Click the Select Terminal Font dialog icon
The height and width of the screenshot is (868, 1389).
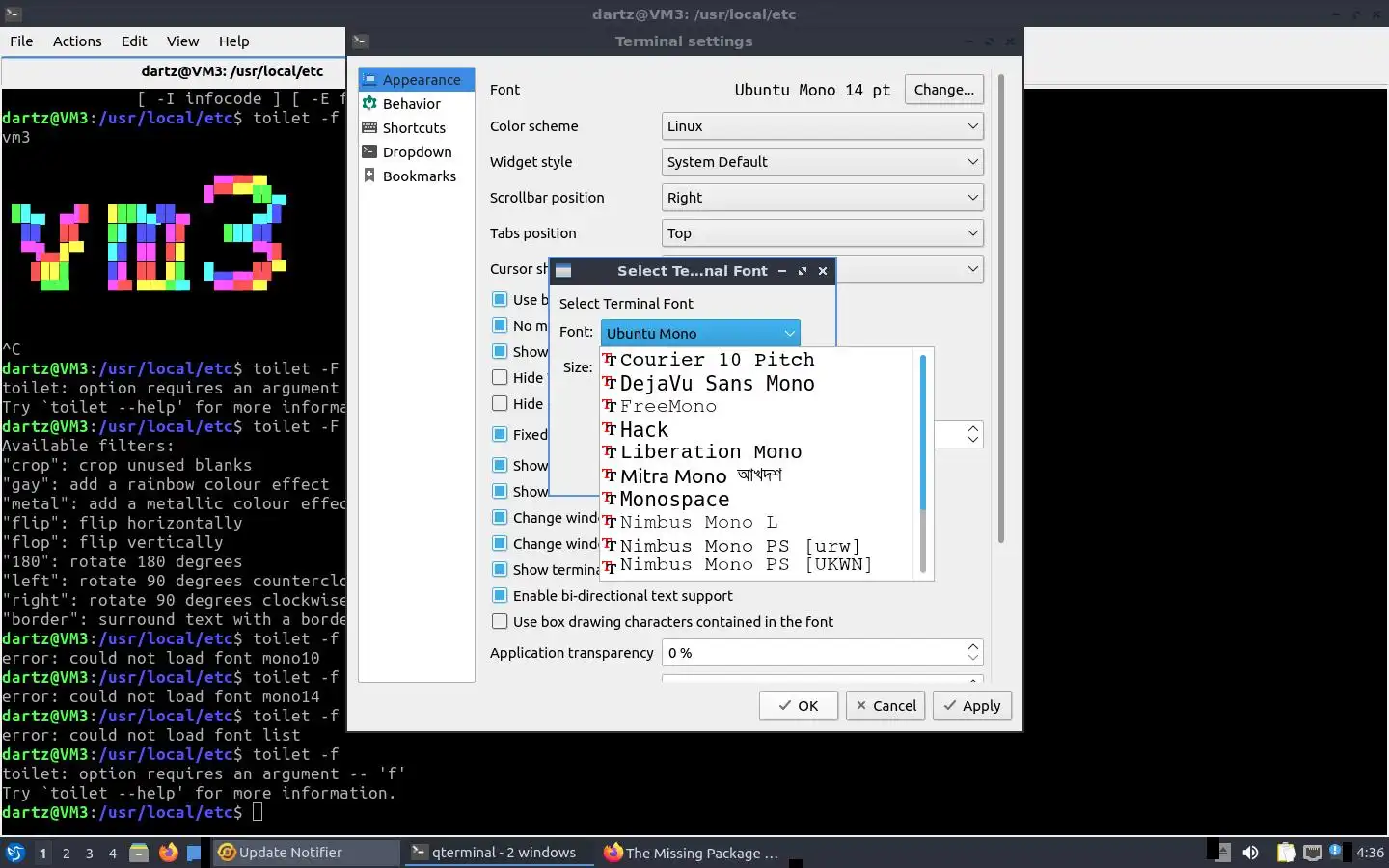tap(563, 271)
